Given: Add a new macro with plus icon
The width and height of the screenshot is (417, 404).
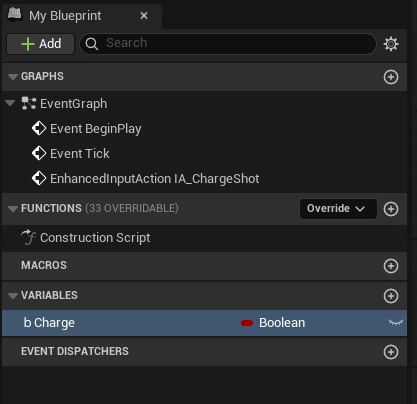Looking at the screenshot, I should (x=391, y=266).
